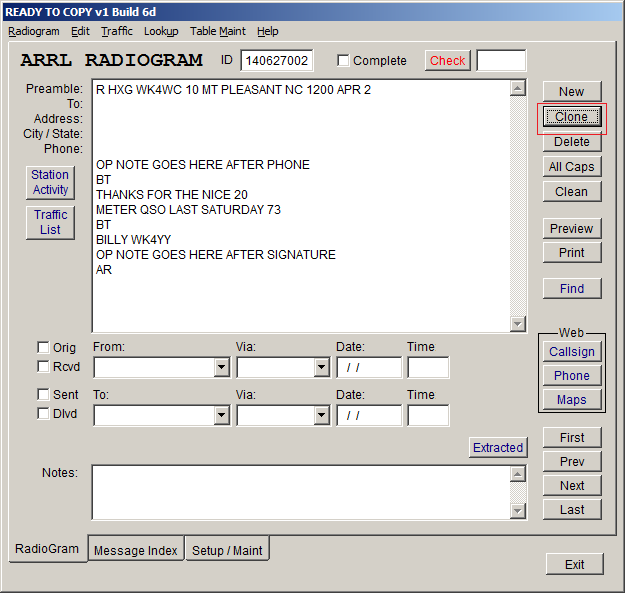Viewport: 625px width, 593px height.
Task: Delete the current radiogram
Action: 572,141
